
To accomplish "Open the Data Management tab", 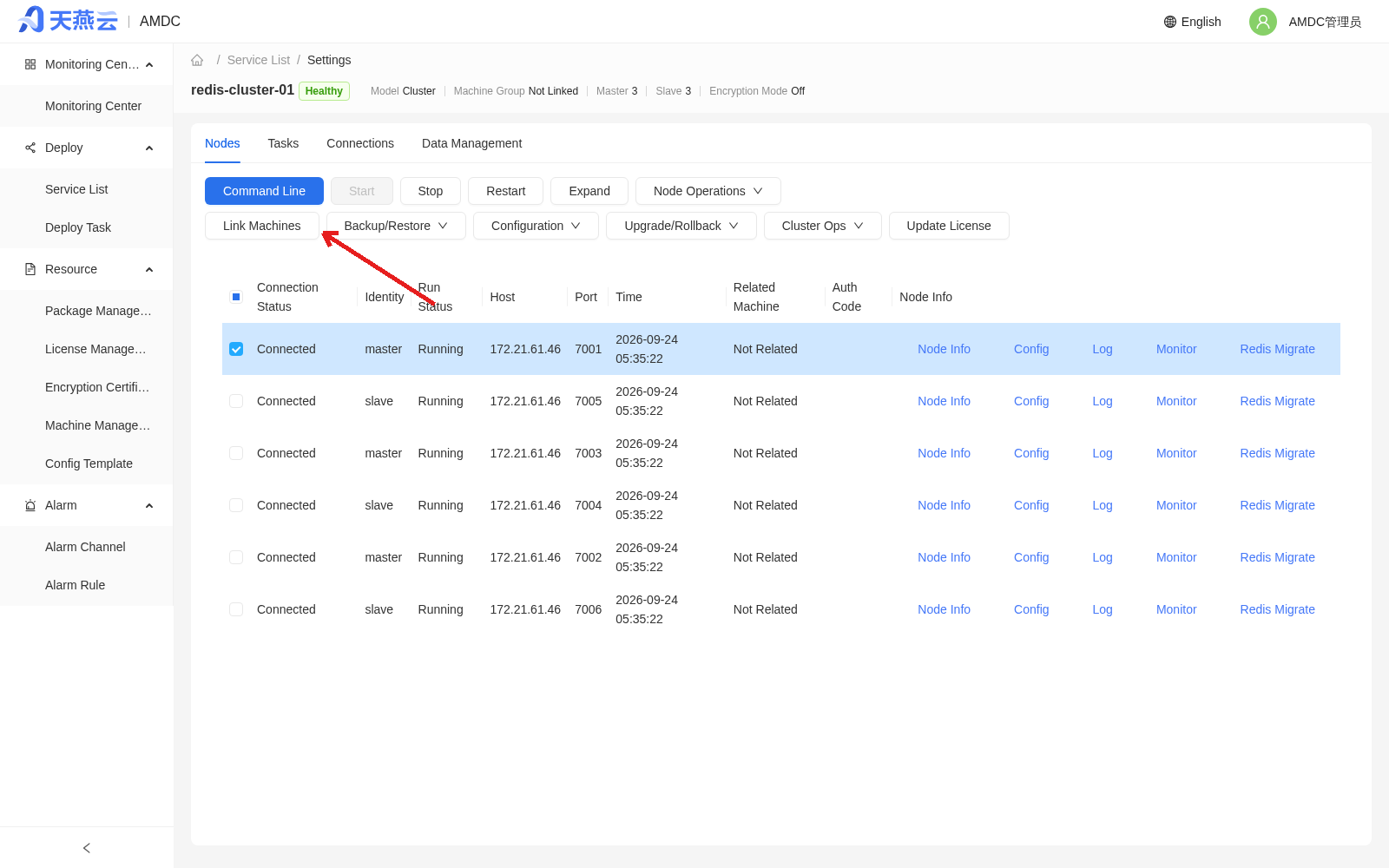I will click(471, 143).
